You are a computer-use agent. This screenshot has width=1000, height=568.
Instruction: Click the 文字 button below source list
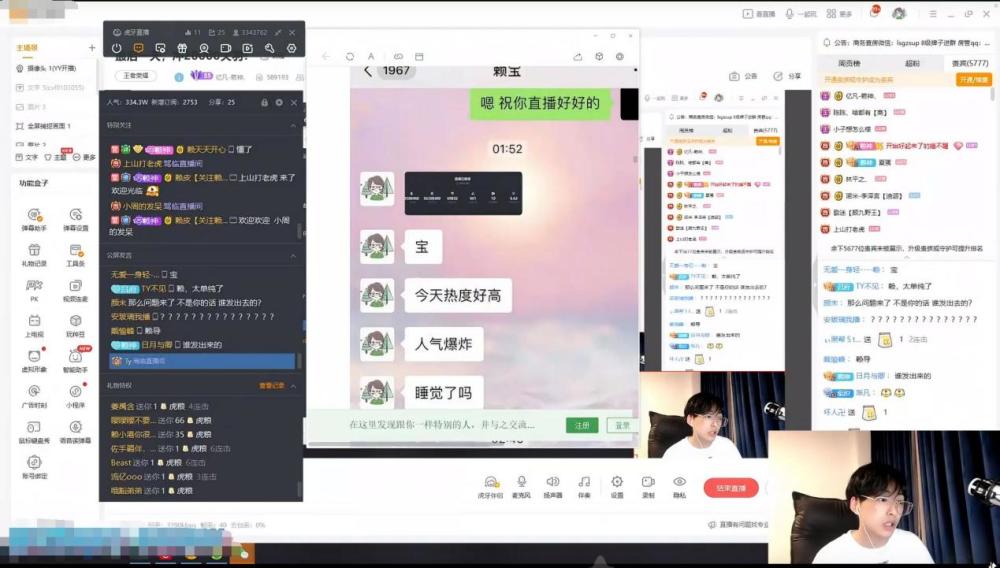(x=26, y=157)
